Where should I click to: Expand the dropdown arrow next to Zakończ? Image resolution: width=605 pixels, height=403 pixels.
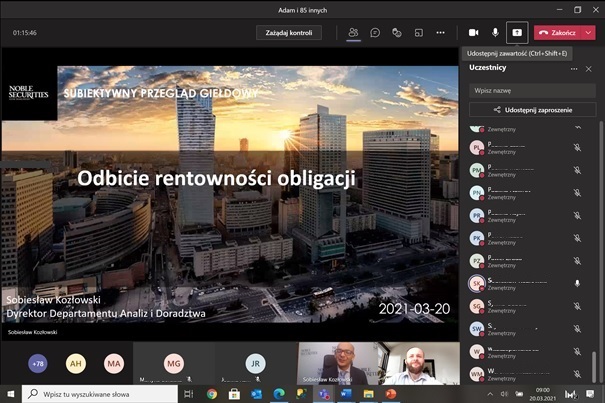[589, 32]
